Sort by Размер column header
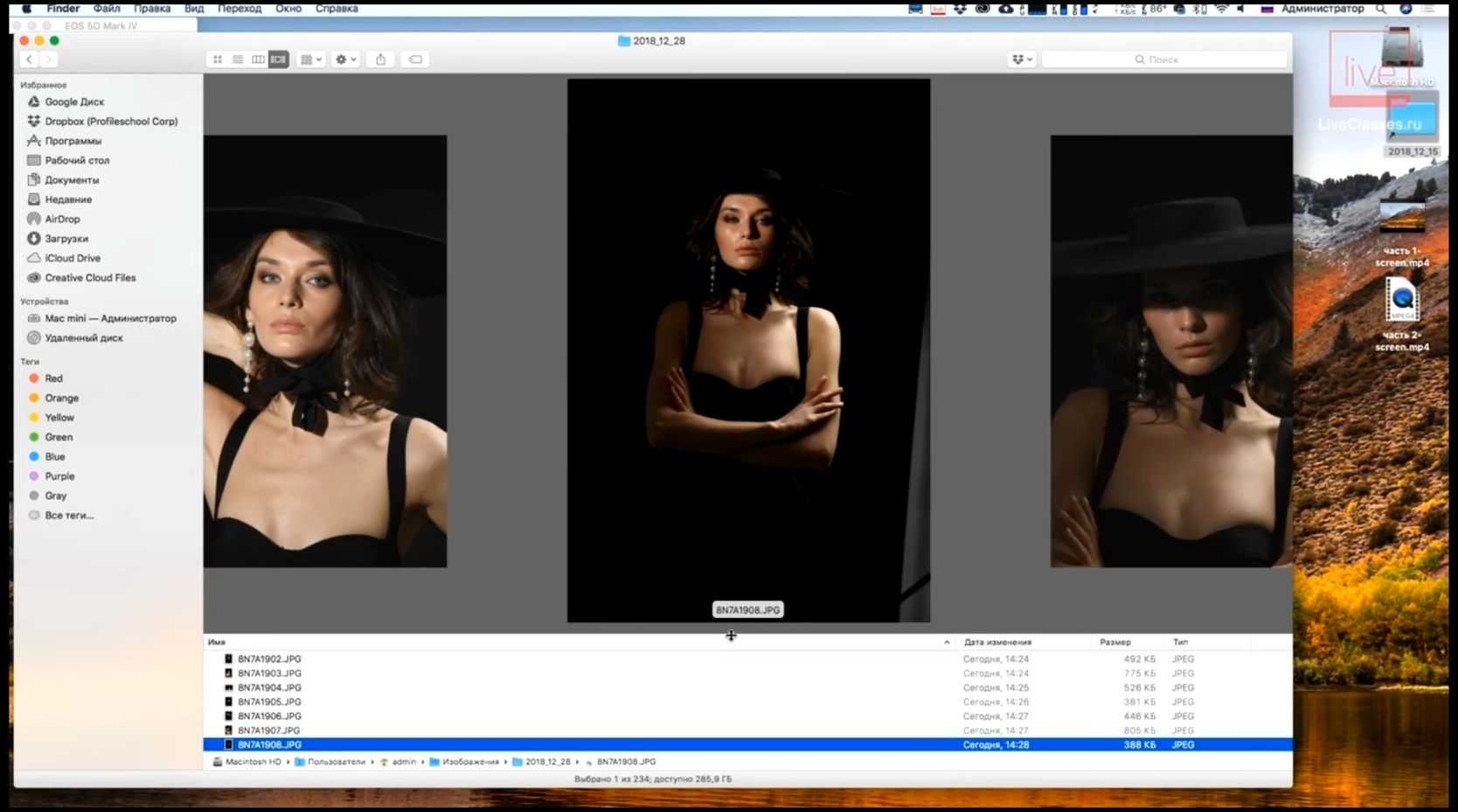 1115,642
